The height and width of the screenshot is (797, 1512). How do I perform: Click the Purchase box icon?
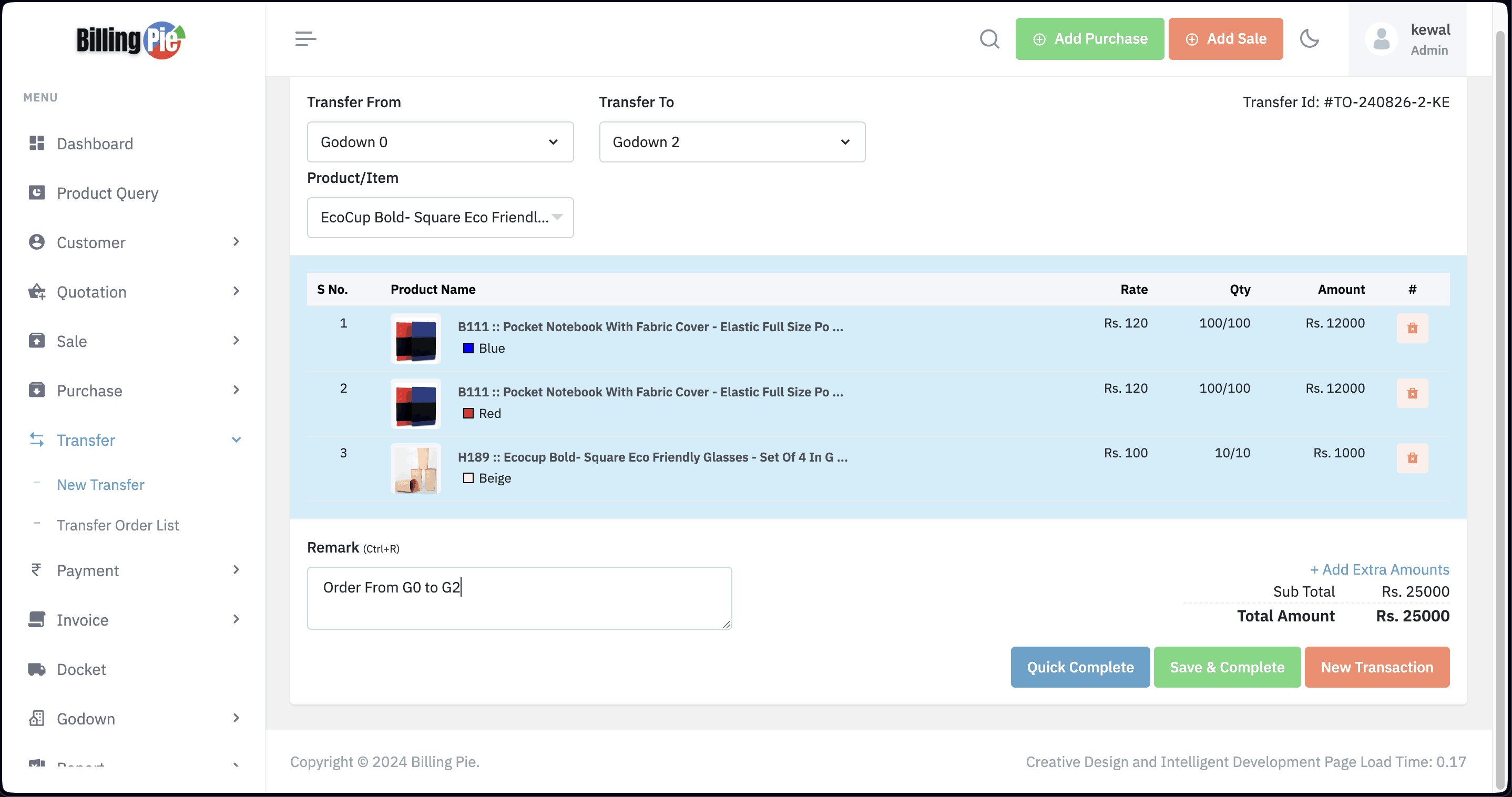pos(36,390)
